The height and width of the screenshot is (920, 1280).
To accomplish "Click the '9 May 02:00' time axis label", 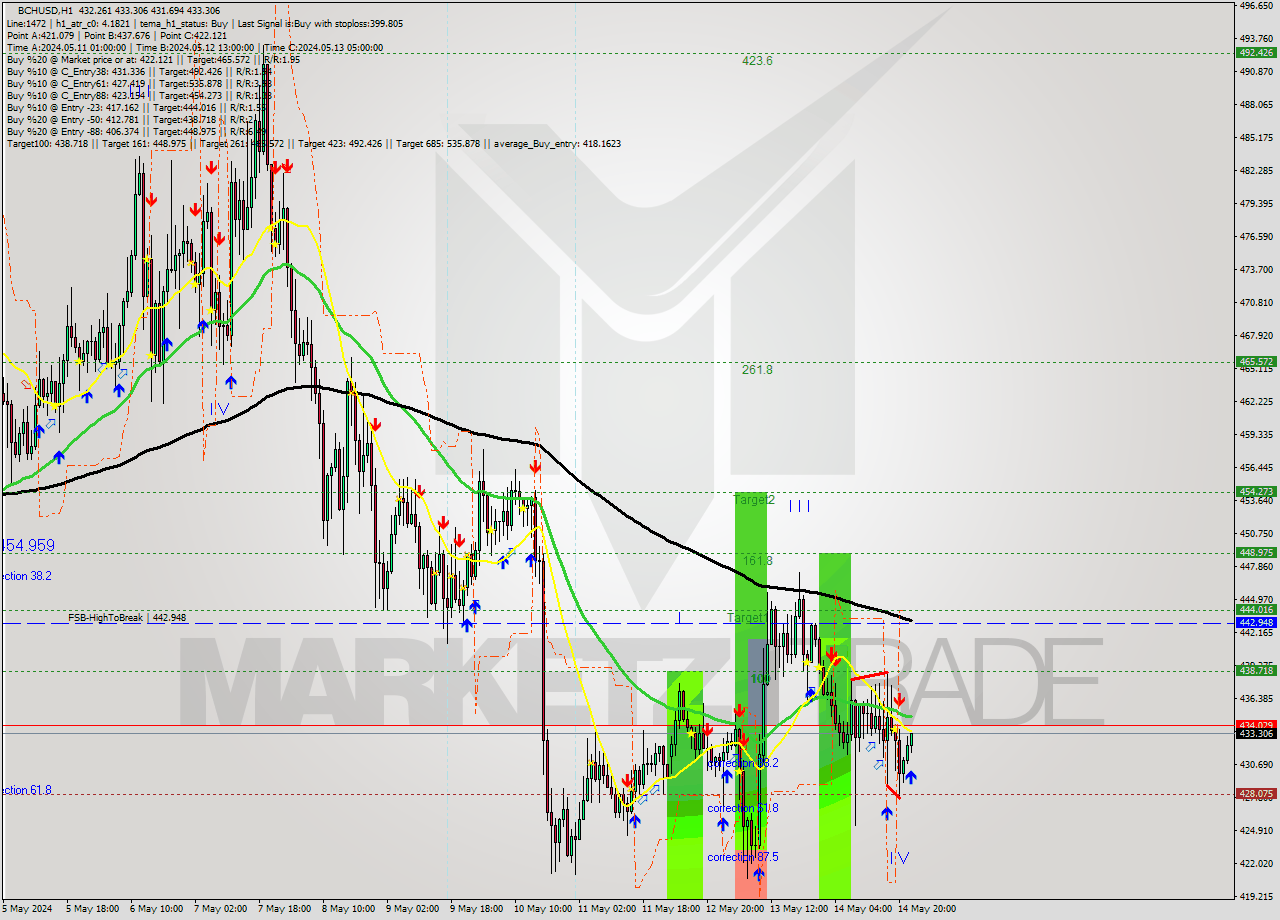I will [x=413, y=909].
